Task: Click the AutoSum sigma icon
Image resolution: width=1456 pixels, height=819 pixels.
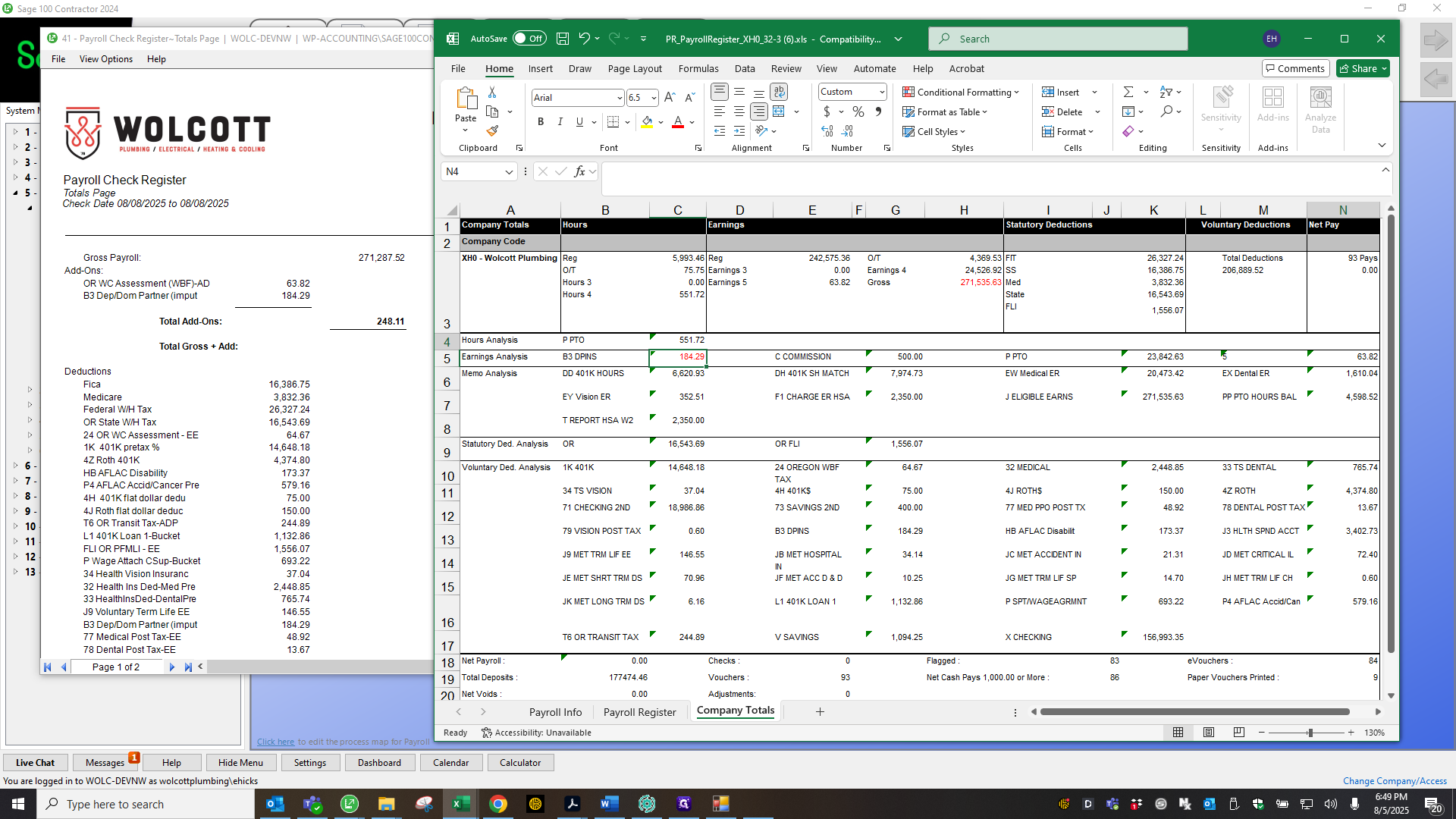Action: (1128, 92)
